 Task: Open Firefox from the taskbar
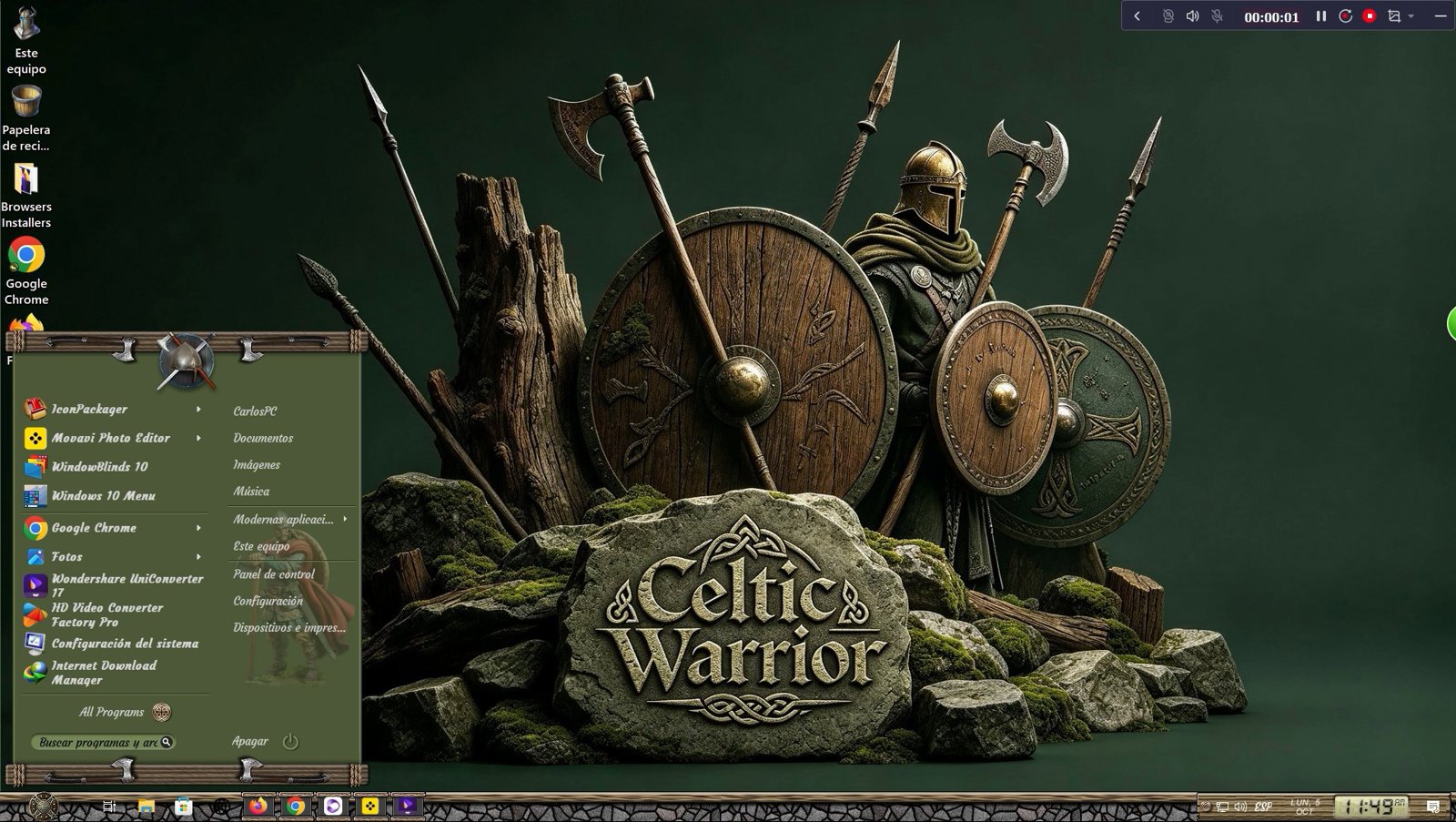(258, 807)
